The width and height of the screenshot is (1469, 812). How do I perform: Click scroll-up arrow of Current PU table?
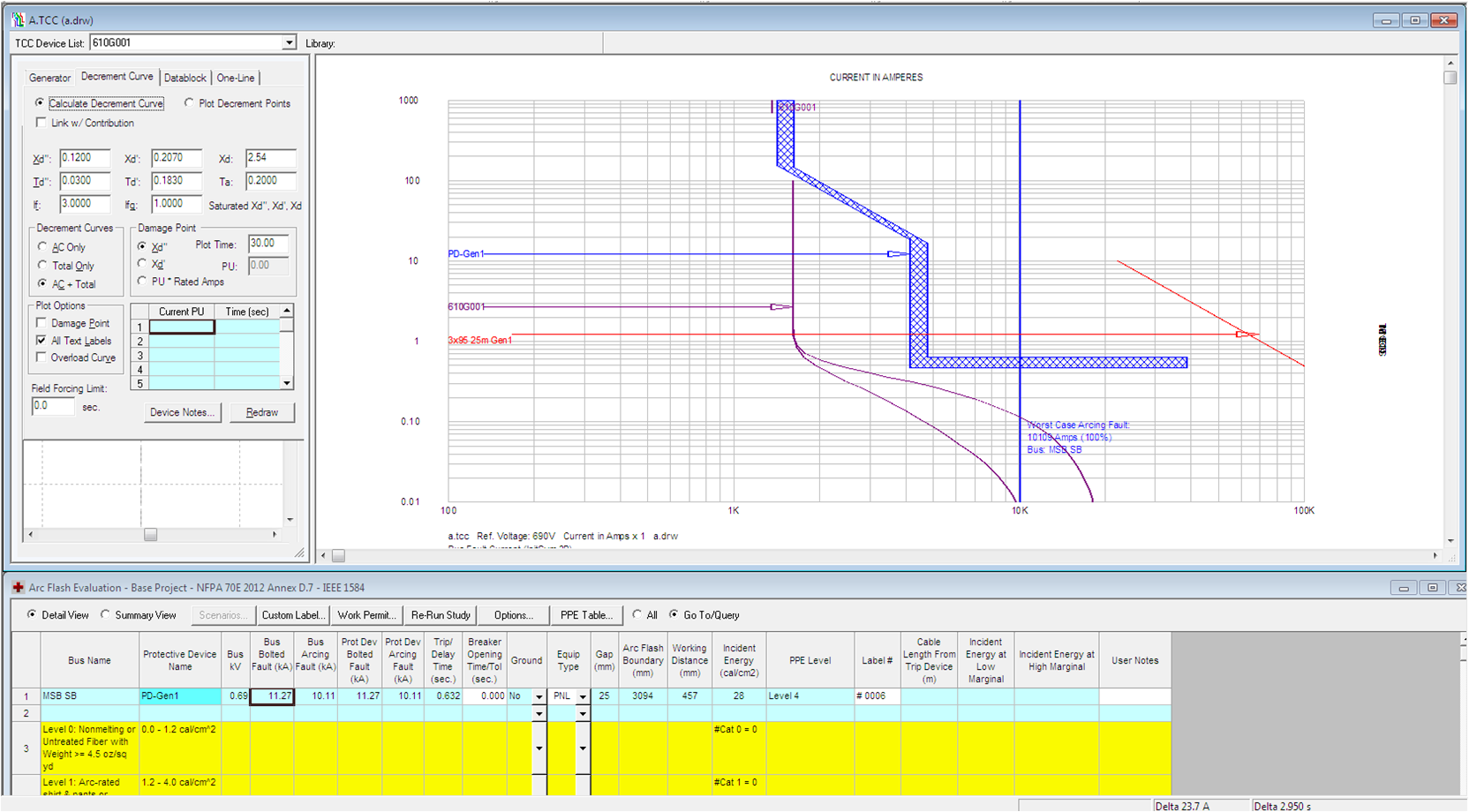point(287,312)
